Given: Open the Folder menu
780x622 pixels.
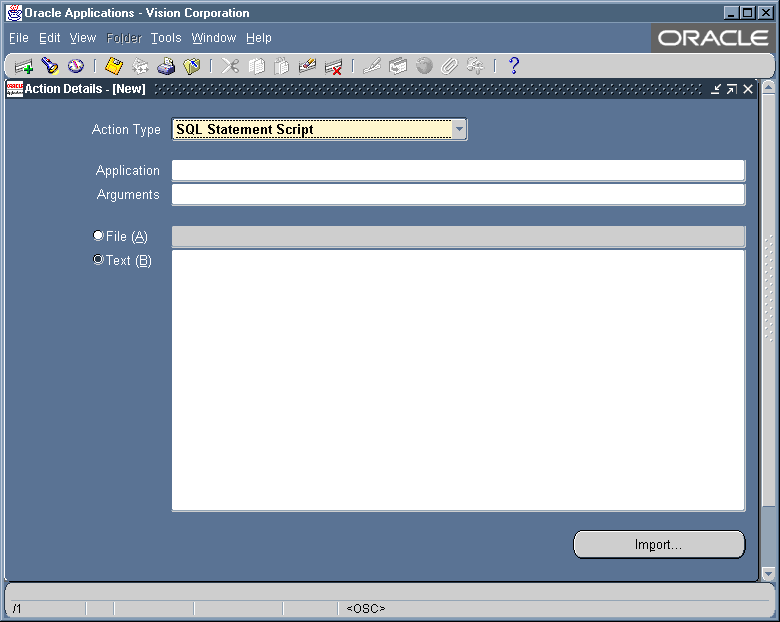Looking at the screenshot, I should pyautogui.click(x=124, y=38).
